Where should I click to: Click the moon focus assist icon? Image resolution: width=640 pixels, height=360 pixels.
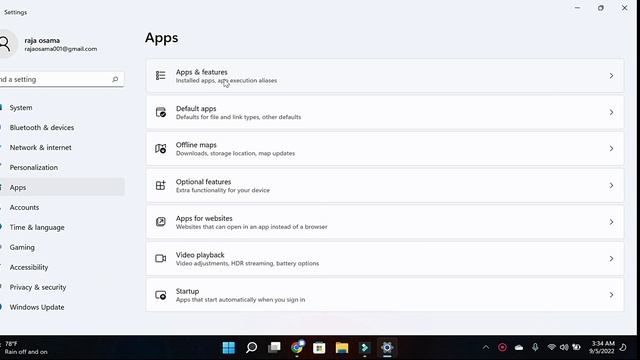623,347
